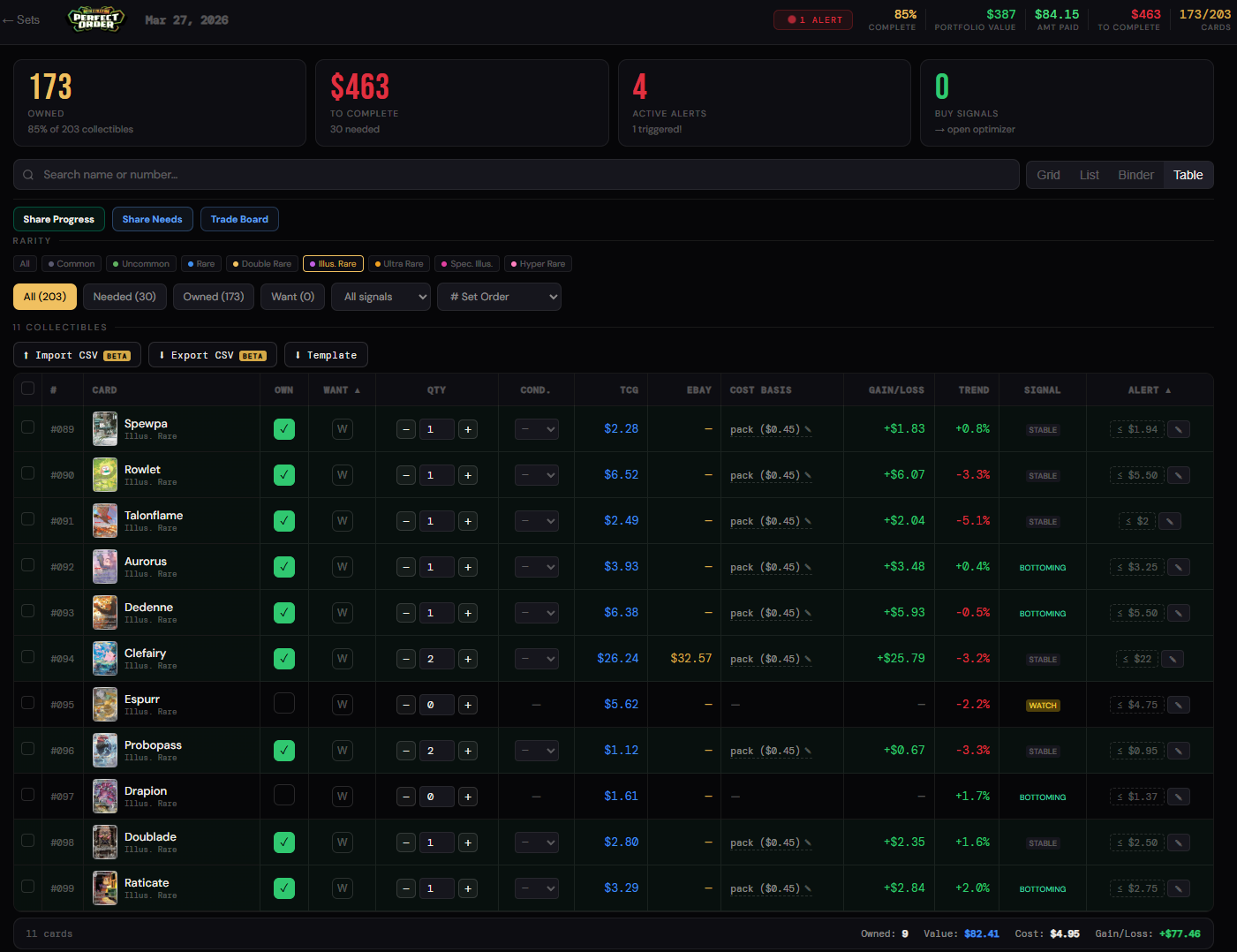Click the Share Needs button
This screenshot has width=1237, height=952.
[153, 219]
